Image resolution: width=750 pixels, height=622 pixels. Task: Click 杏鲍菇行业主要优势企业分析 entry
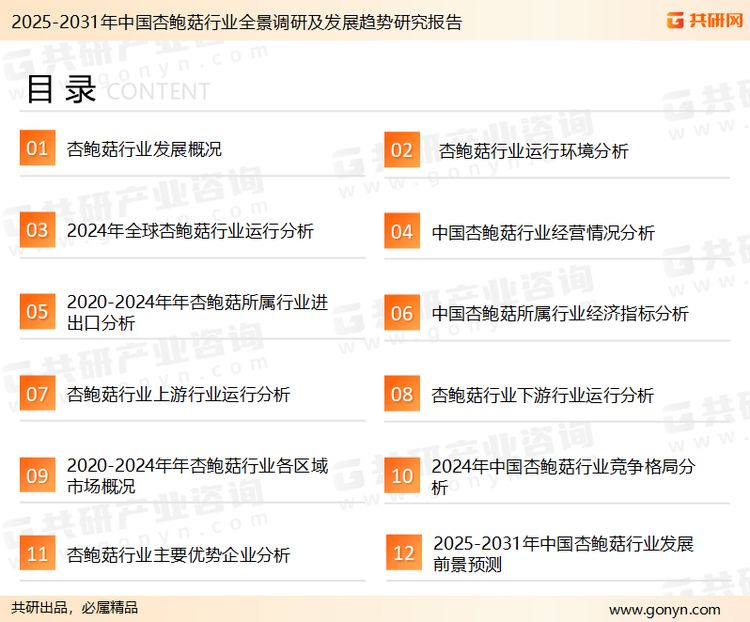click(178, 555)
